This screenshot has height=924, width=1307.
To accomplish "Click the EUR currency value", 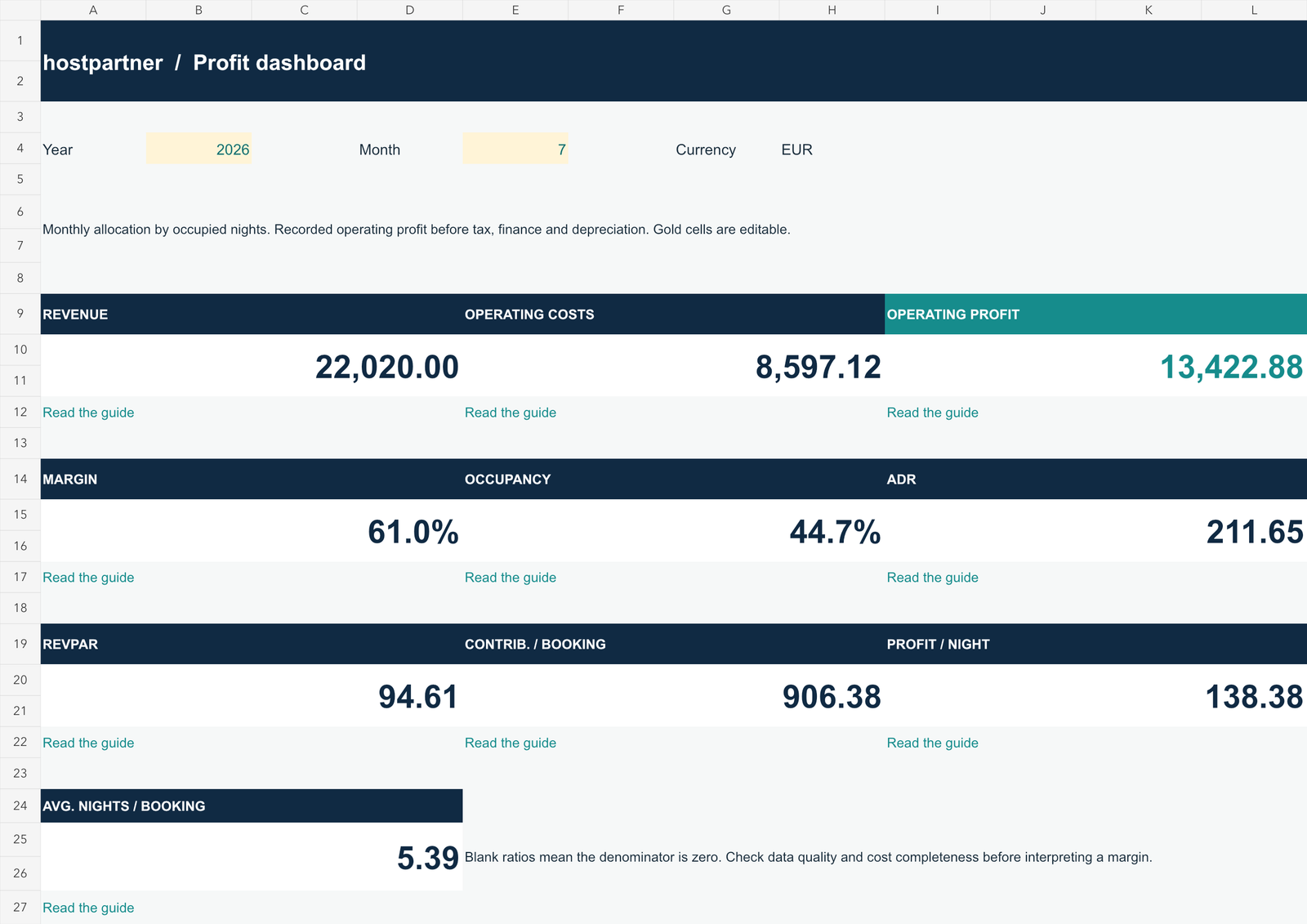I will click(796, 150).
